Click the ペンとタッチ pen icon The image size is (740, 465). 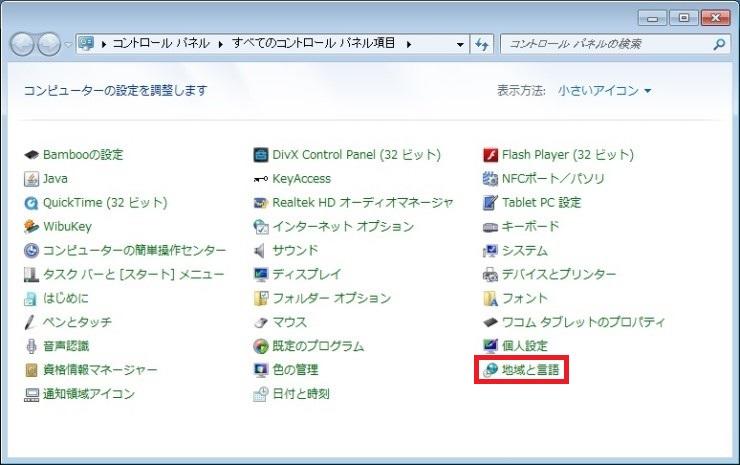[x=31, y=322]
